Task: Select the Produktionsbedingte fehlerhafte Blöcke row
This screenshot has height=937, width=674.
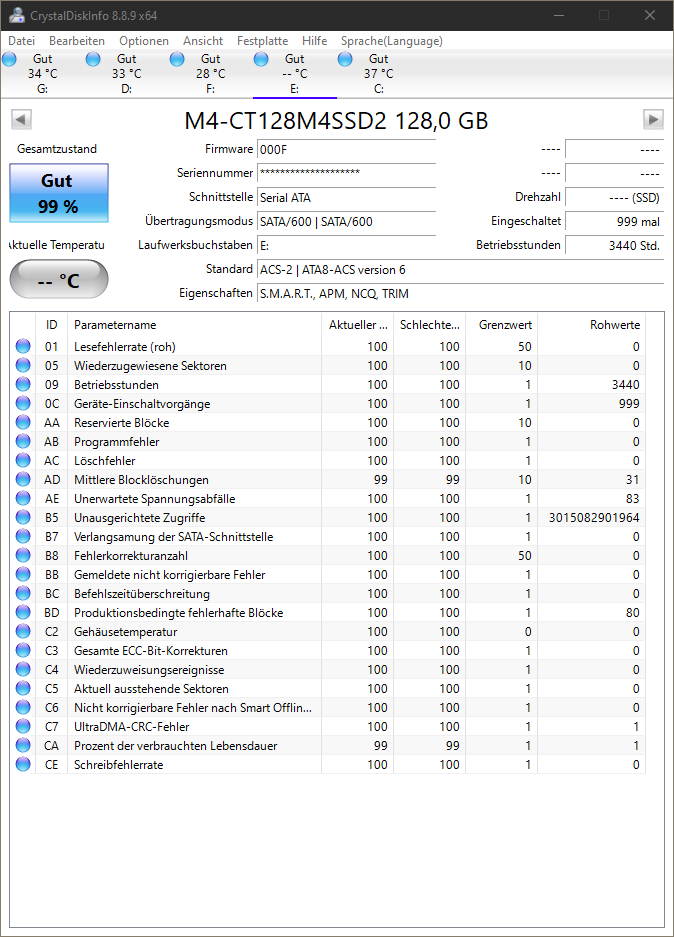Action: click(x=328, y=613)
